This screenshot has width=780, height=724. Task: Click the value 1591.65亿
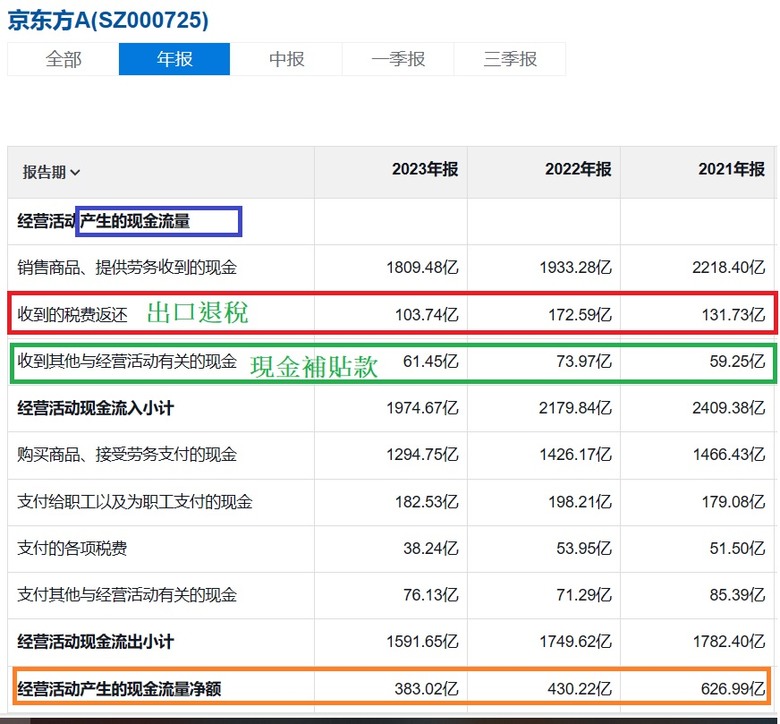click(x=422, y=642)
